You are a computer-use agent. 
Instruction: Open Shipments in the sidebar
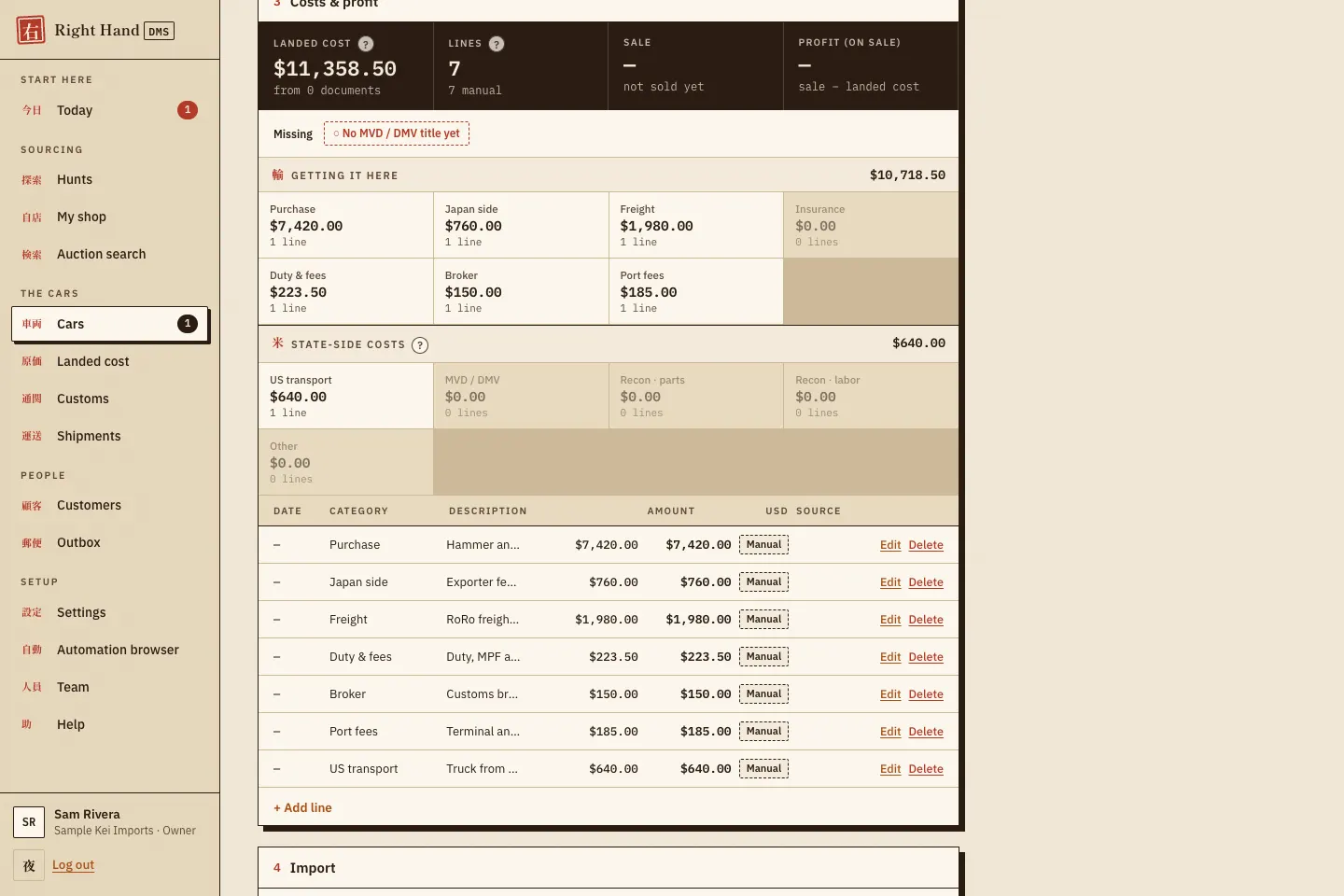point(110,436)
